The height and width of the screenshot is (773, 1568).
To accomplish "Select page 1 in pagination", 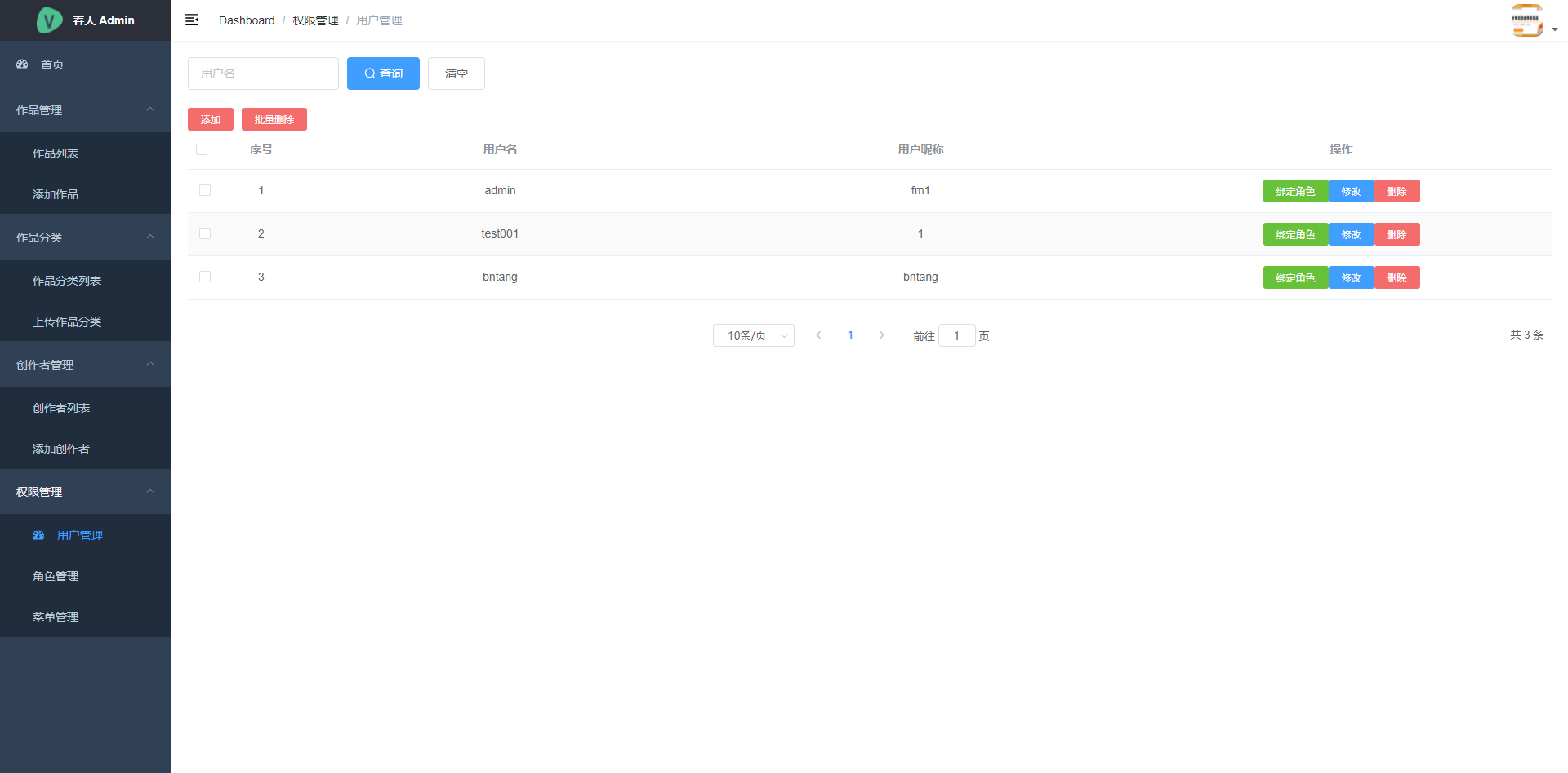I will 850,335.
